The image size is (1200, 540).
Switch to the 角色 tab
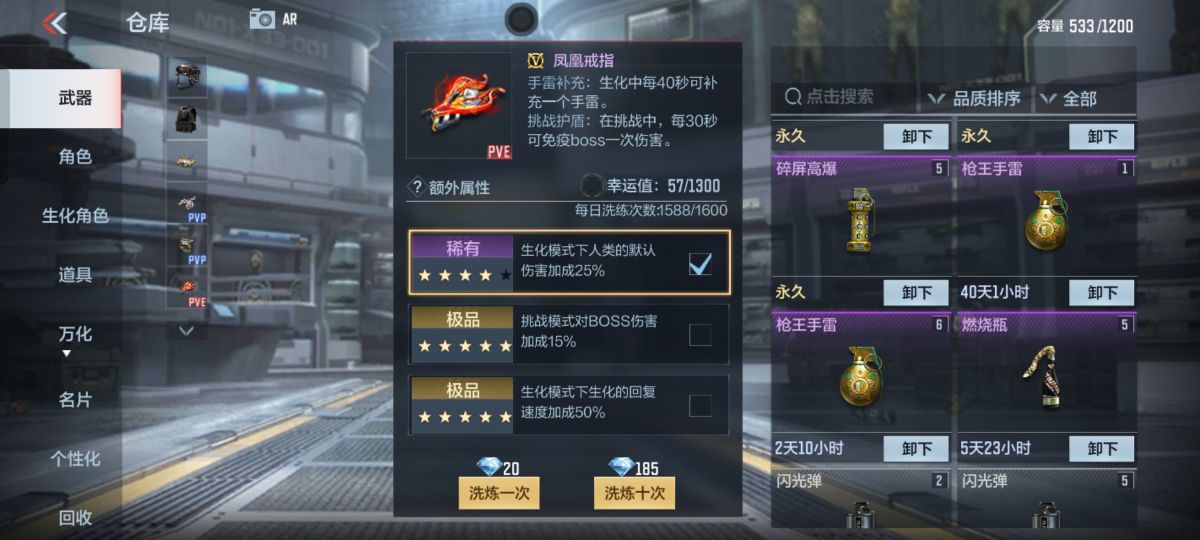(x=74, y=157)
